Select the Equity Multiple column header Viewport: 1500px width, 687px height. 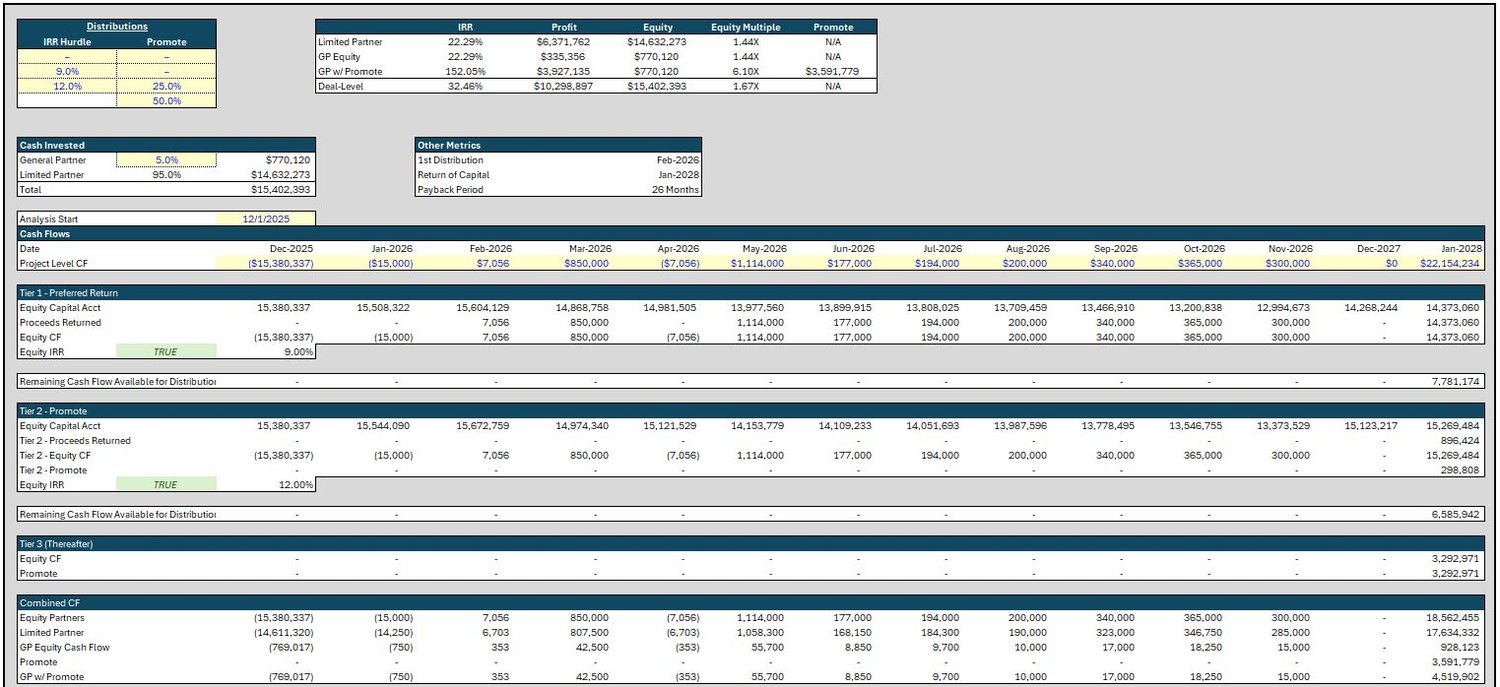[x=745, y=27]
